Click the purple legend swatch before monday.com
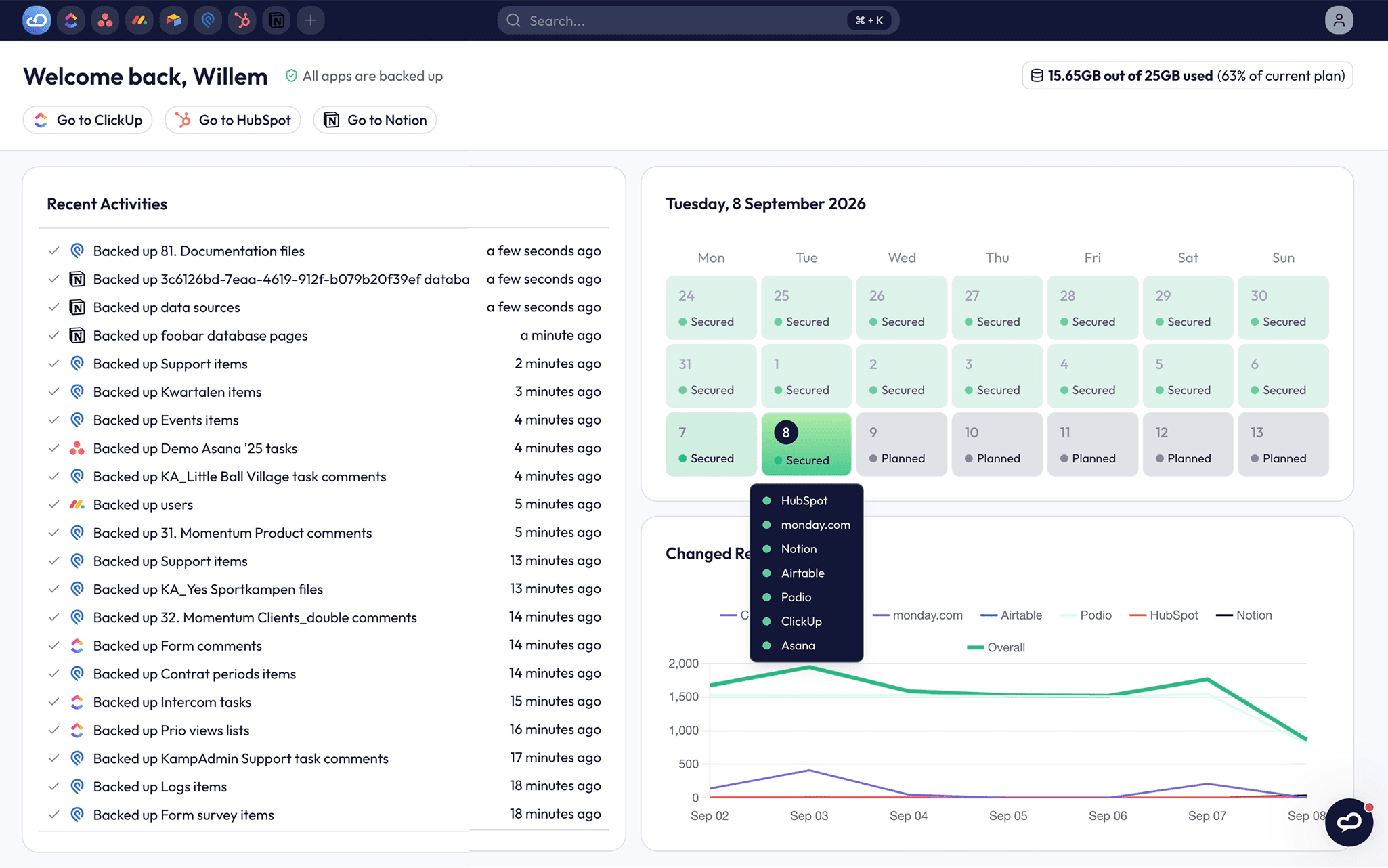 point(880,615)
